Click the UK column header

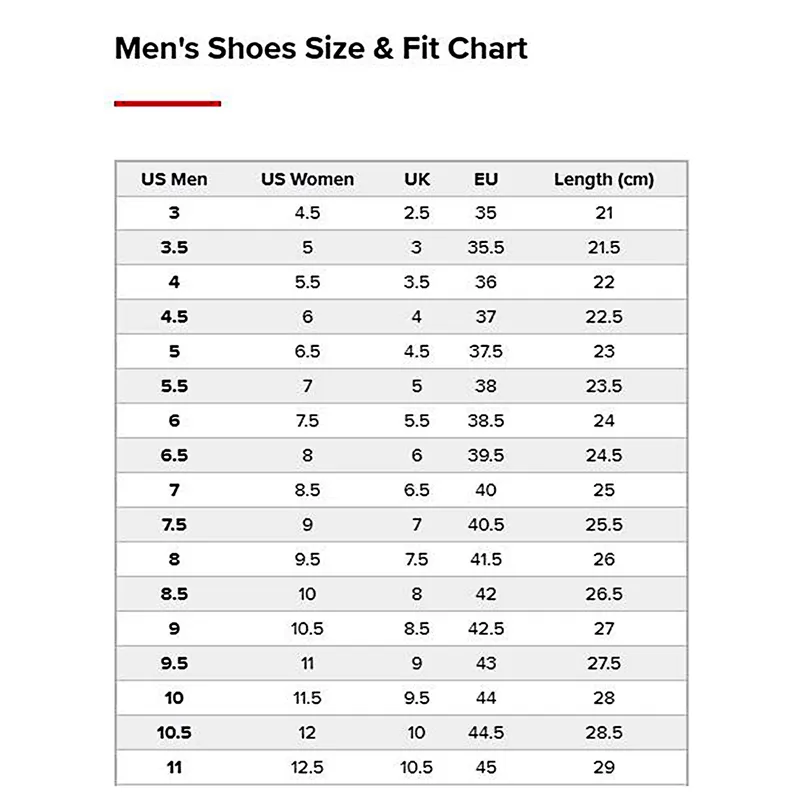tap(417, 180)
